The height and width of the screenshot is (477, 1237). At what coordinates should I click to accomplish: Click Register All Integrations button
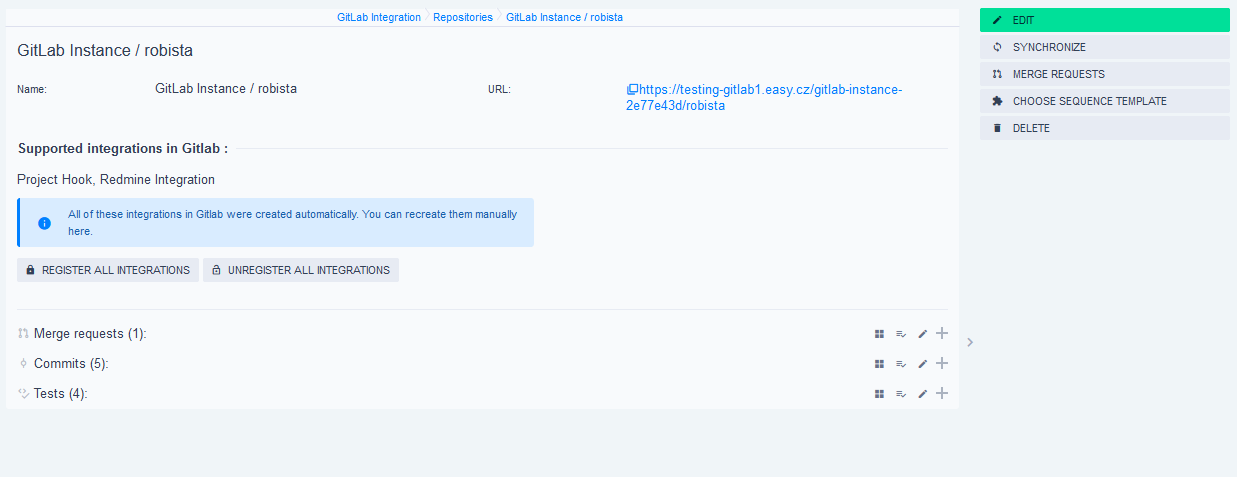pyautogui.click(x=108, y=270)
